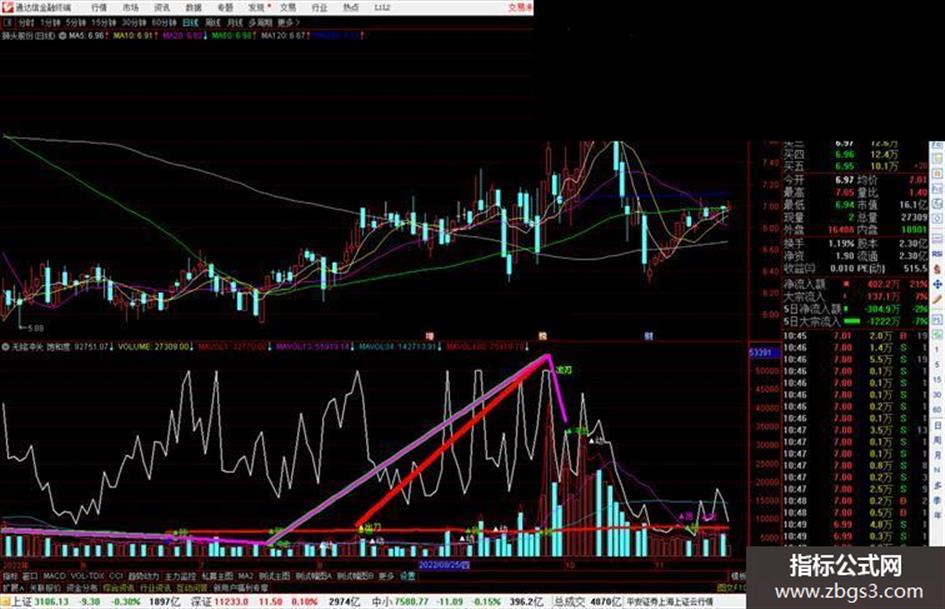Open the 行情 menu in the title bar
This screenshot has height=609, width=945.
click(x=99, y=7)
